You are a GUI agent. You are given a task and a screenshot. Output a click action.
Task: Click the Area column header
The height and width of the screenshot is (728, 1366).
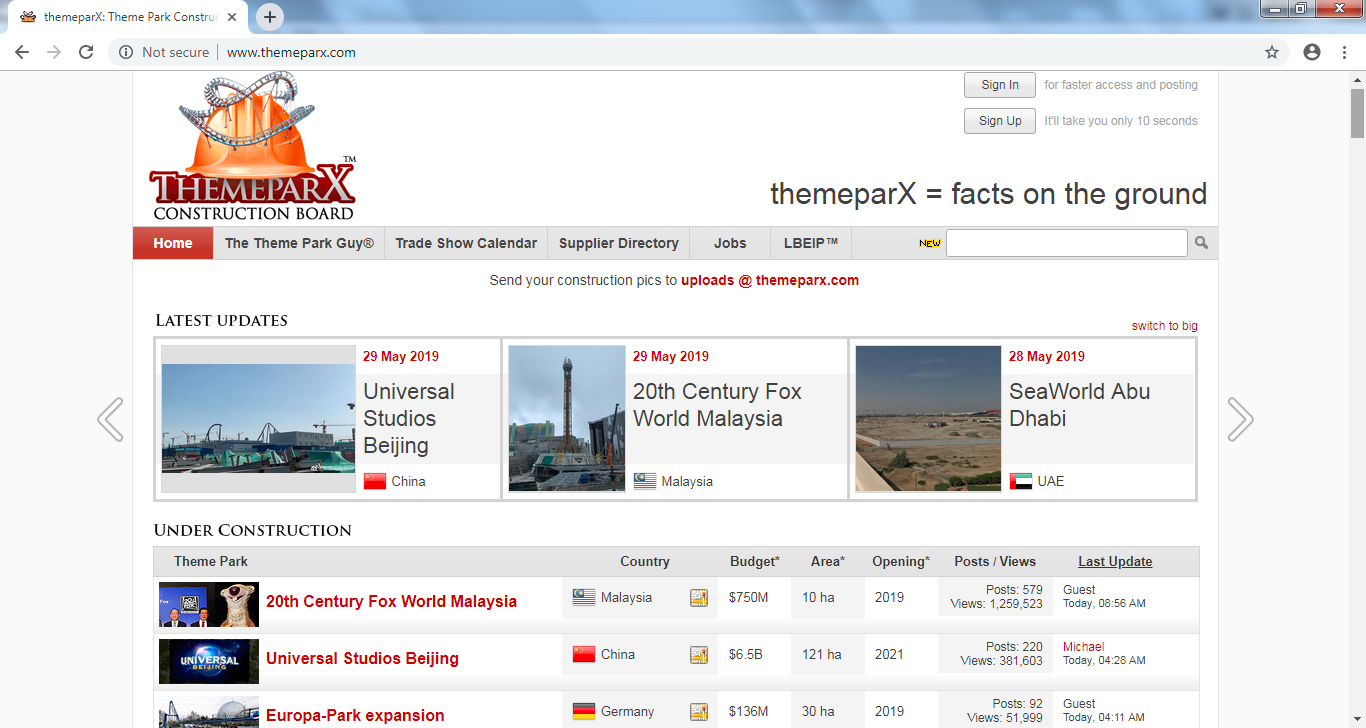point(827,561)
